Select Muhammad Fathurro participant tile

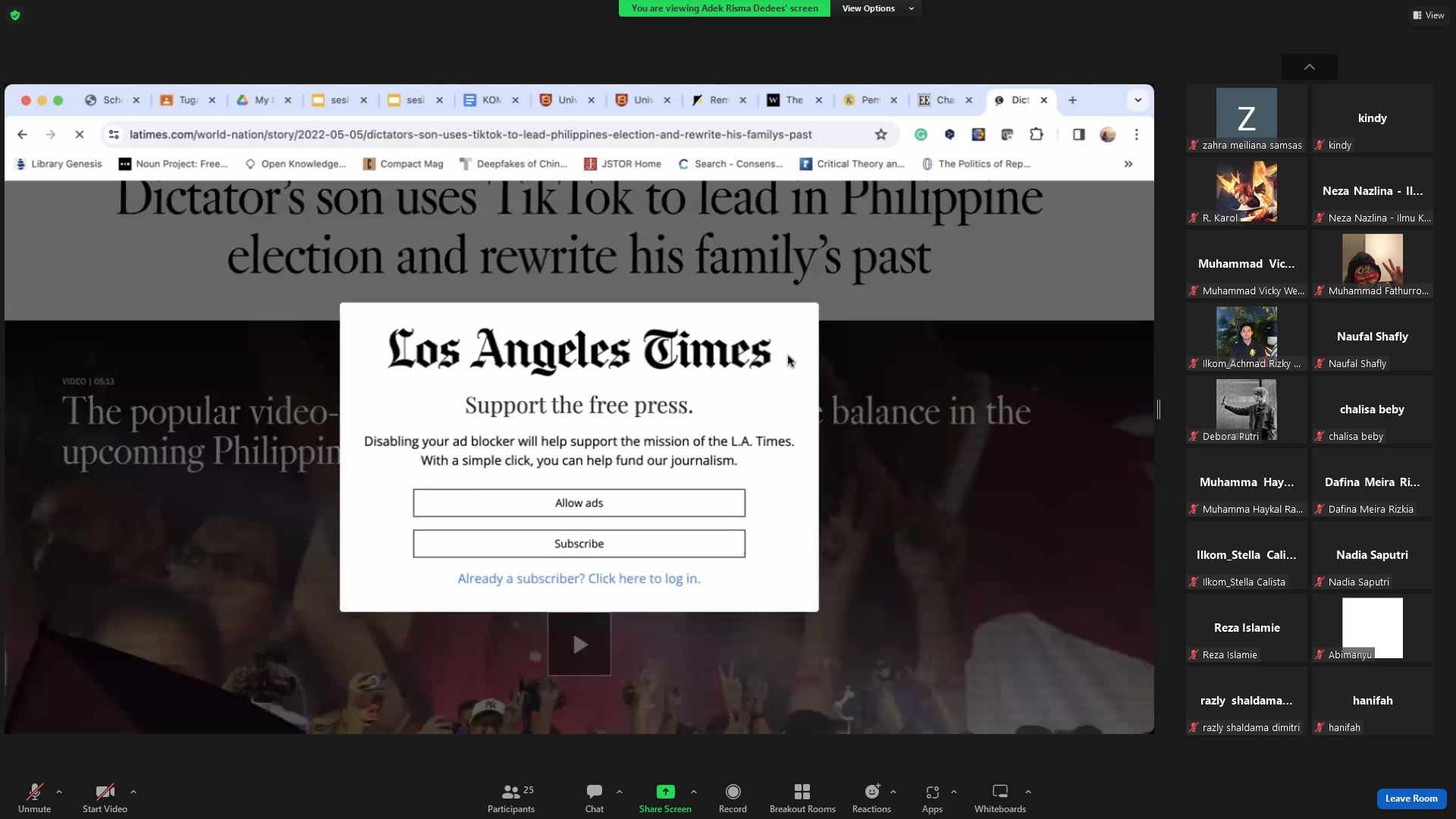(x=1373, y=264)
